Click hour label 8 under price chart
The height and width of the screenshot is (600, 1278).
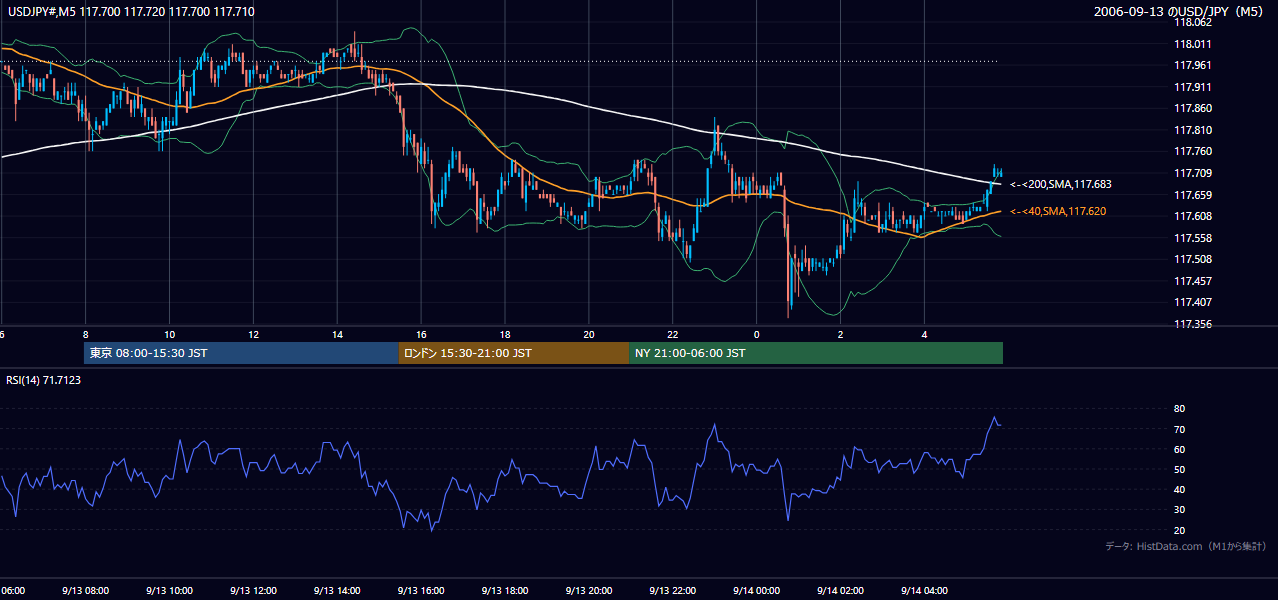coord(86,334)
